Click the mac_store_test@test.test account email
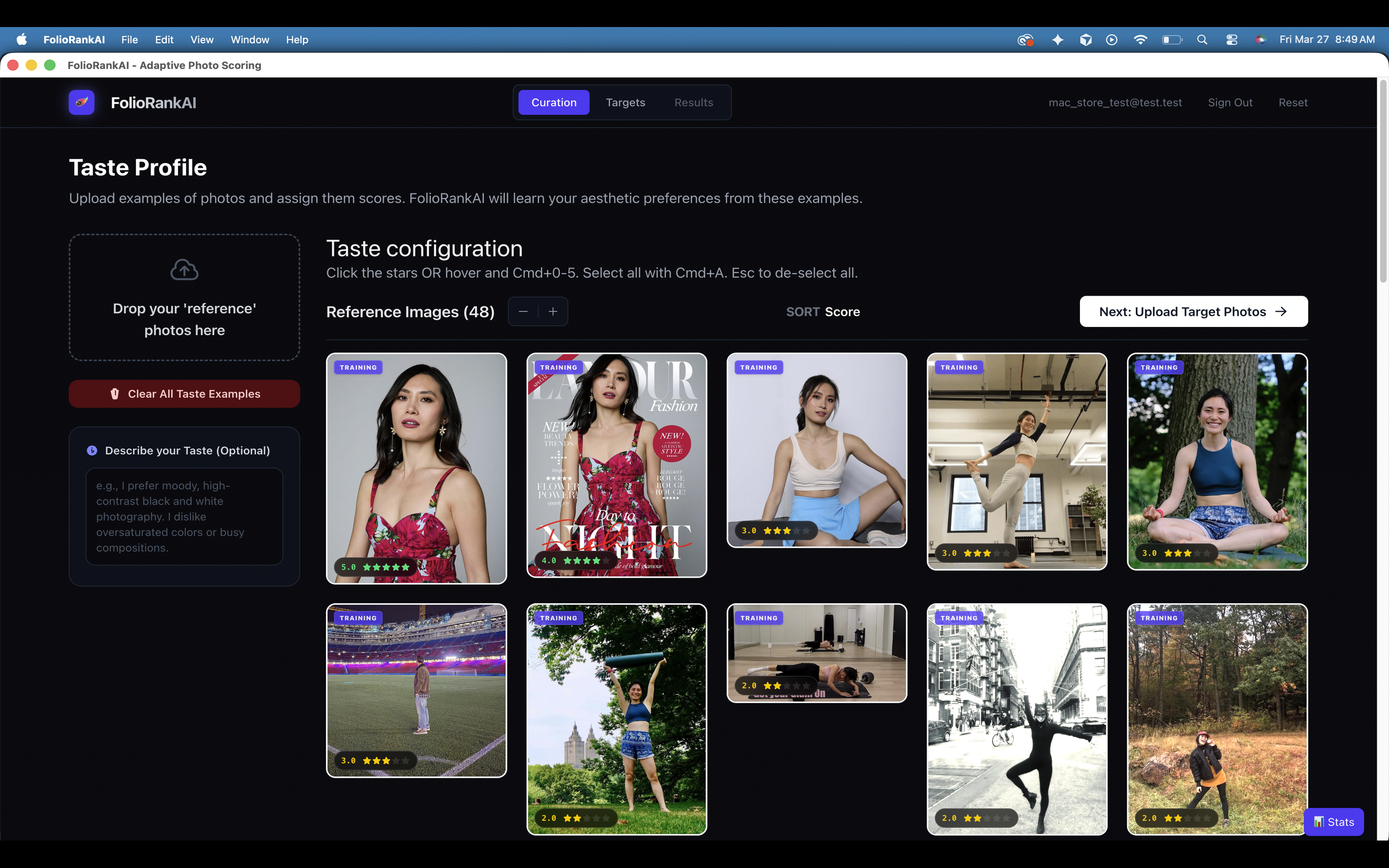1389x868 pixels. click(1115, 102)
